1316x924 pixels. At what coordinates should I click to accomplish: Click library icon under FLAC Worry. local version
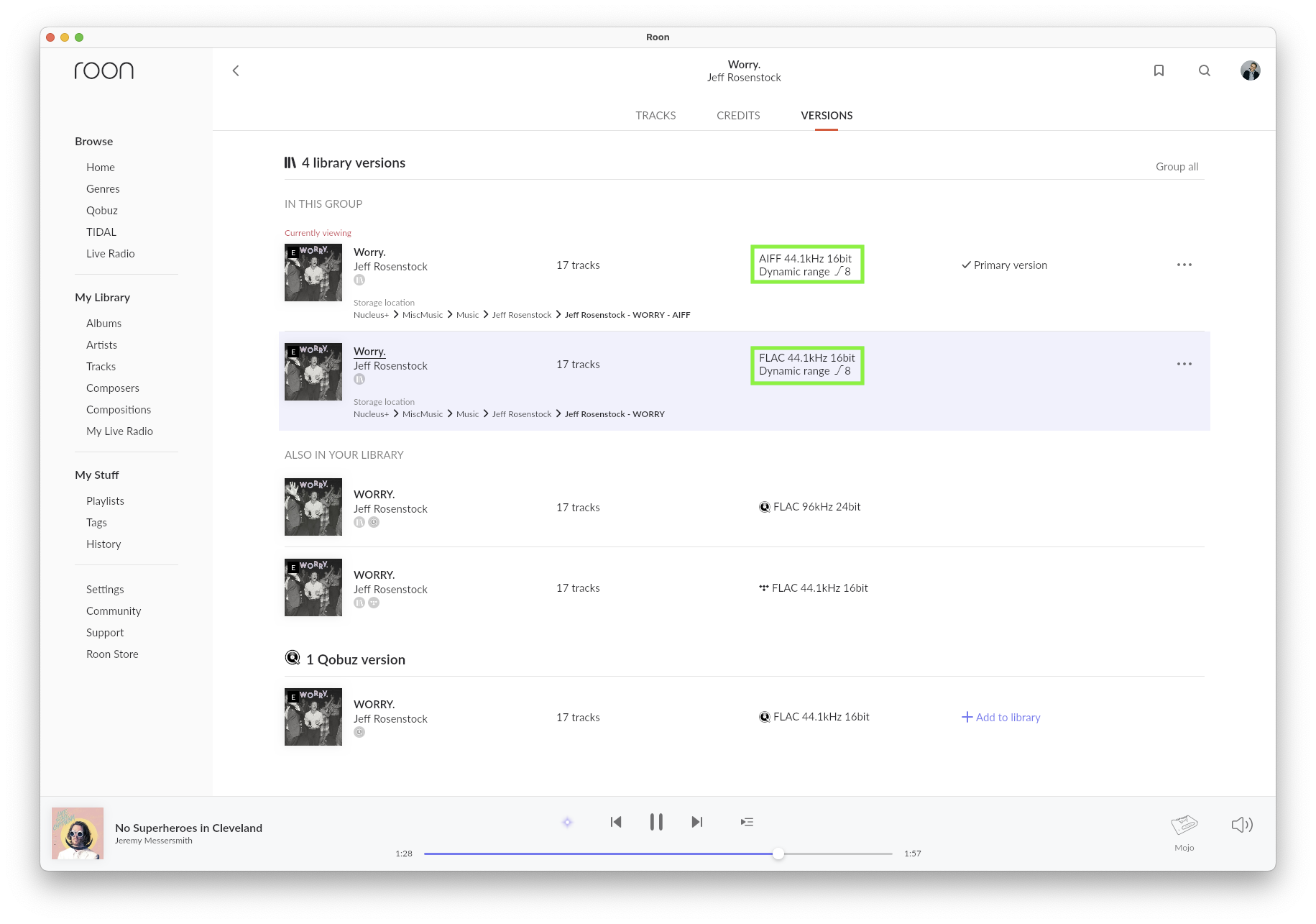coord(359,379)
